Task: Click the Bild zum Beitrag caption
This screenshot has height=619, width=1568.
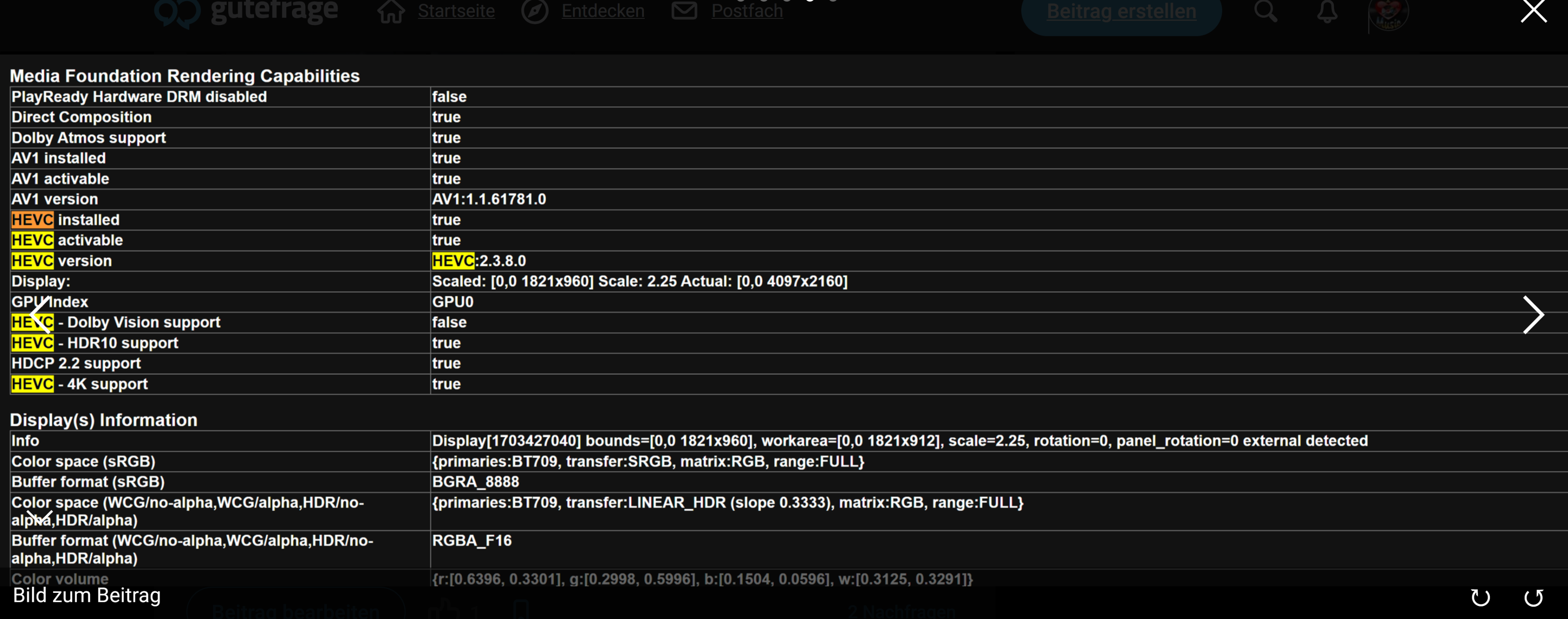Action: click(x=87, y=595)
